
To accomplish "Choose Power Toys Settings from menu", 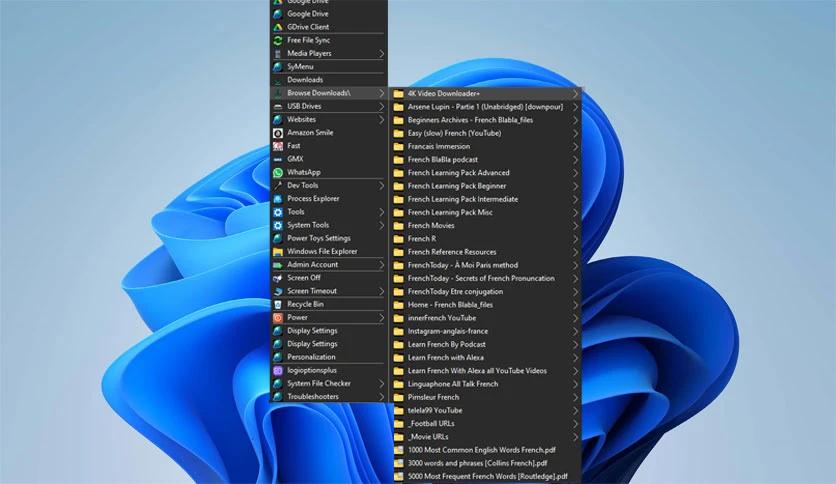I will [x=329, y=238].
